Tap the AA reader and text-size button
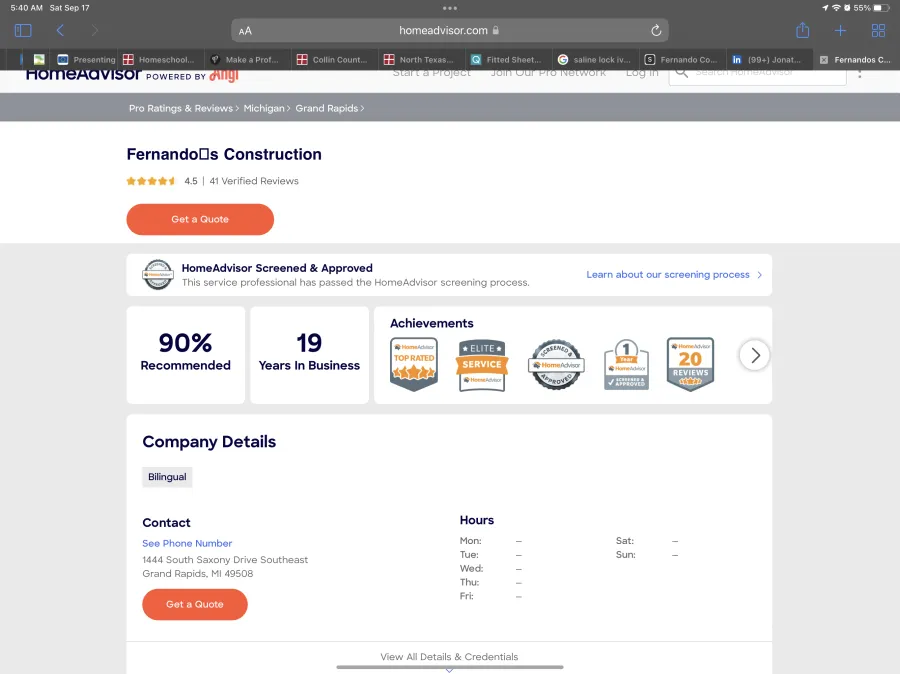The image size is (900, 674). click(245, 31)
